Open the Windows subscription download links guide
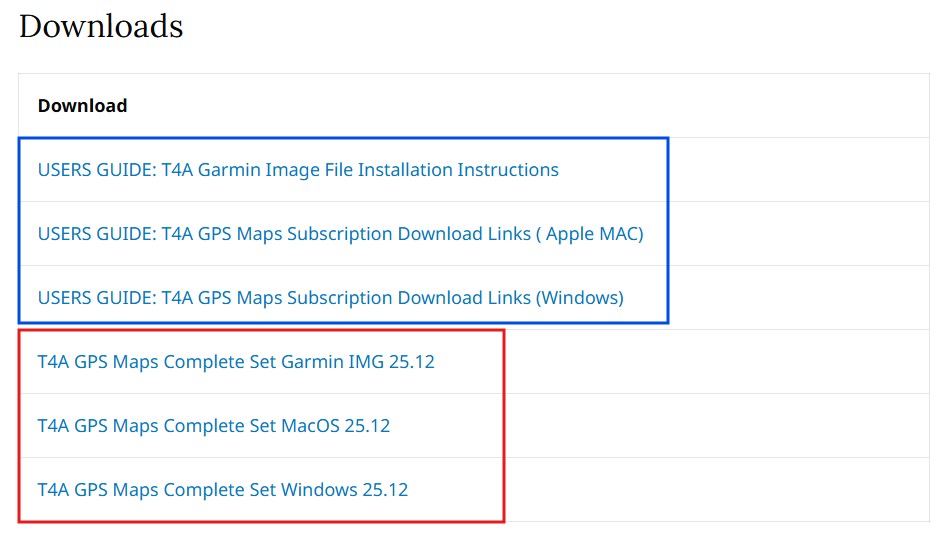 (330, 298)
